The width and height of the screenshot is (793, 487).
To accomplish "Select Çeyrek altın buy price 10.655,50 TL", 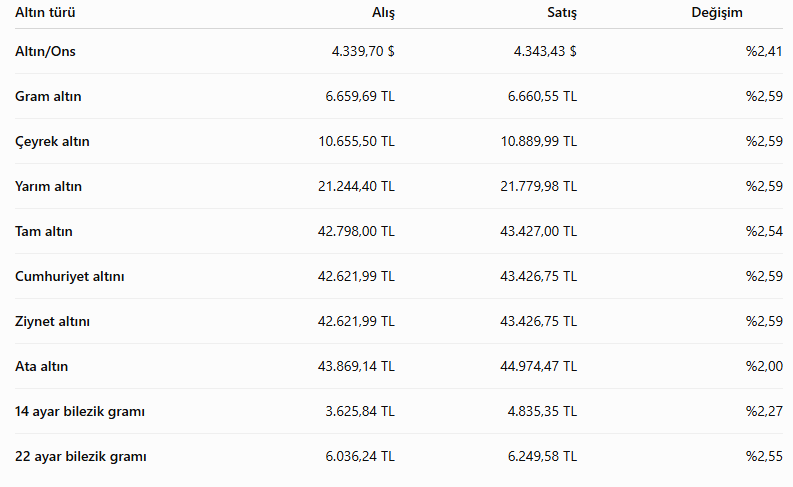I will (x=357, y=141).
